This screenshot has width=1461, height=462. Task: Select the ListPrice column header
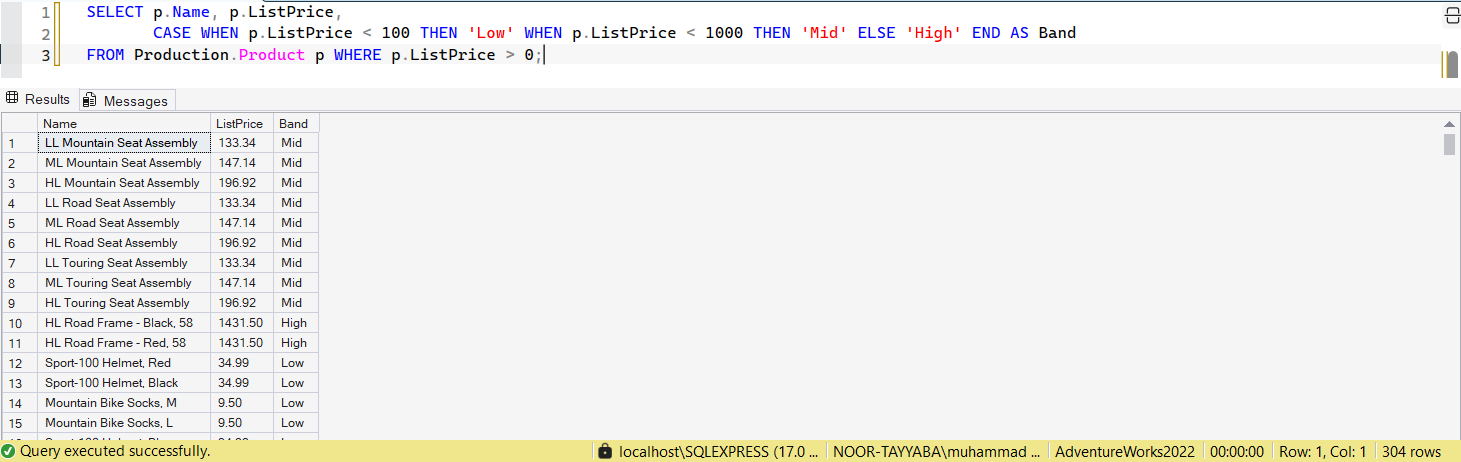click(x=242, y=123)
